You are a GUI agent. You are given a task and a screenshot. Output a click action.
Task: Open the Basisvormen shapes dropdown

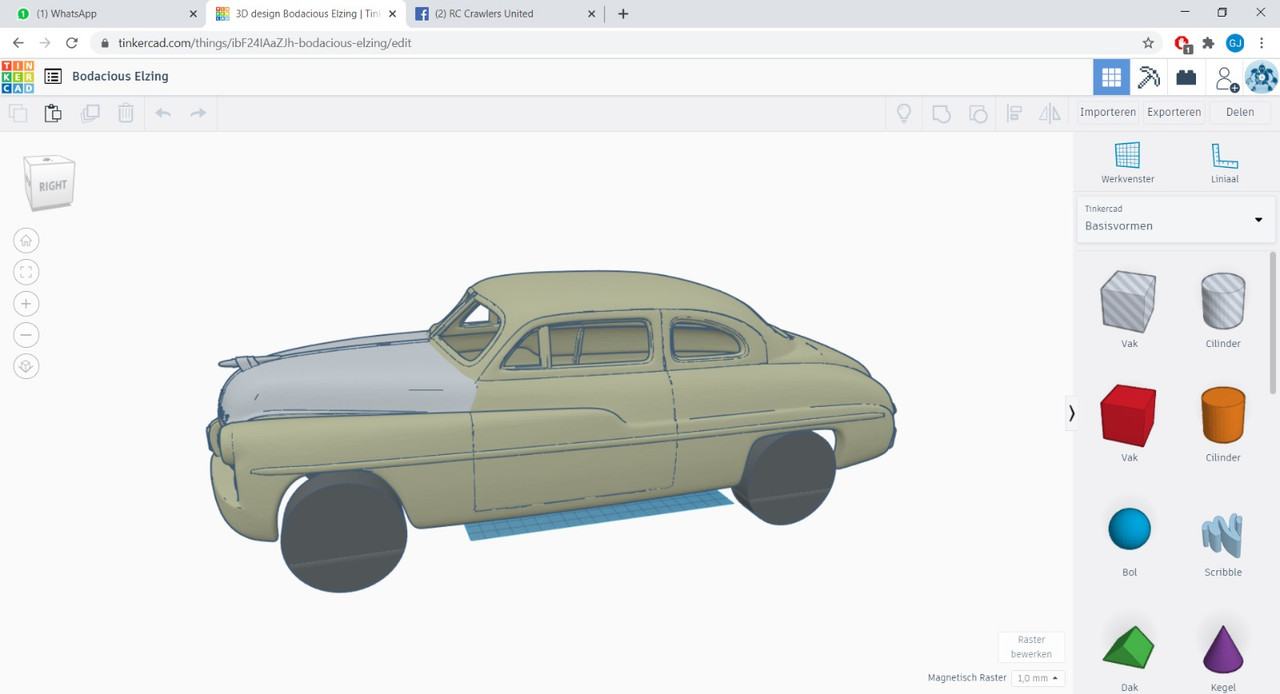[x=1175, y=219]
